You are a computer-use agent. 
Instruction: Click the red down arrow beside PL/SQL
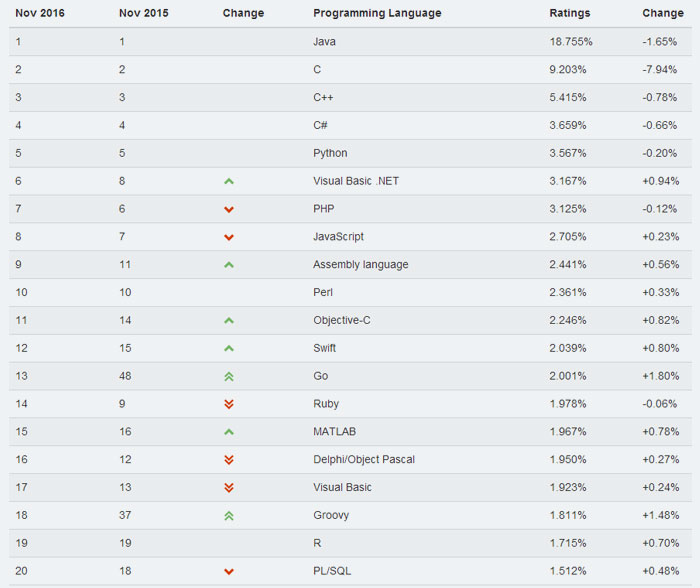tap(229, 571)
